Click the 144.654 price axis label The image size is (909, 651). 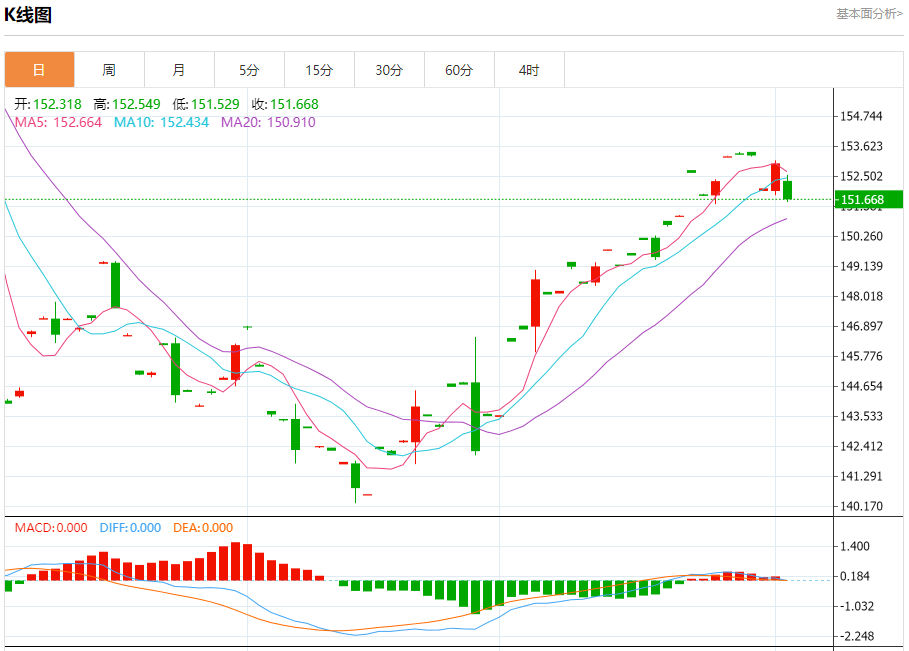861,386
